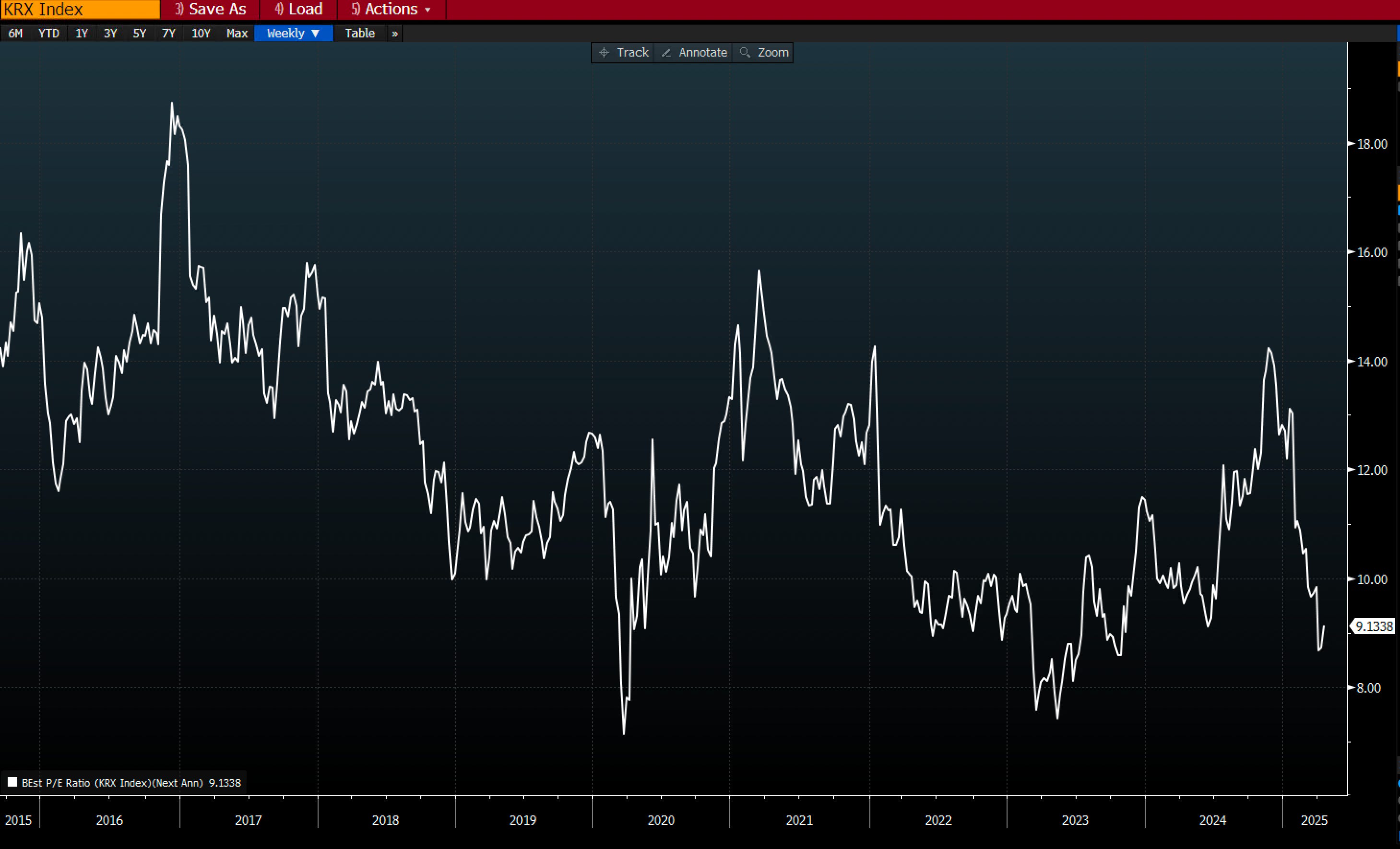Select the 3Y time range
Image resolution: width=1400 pixels, height=849 pixels.
click(110, 34)
